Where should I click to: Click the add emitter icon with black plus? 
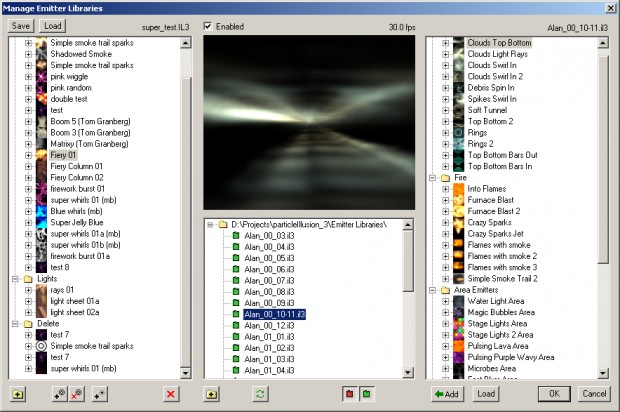coord(60,394)
